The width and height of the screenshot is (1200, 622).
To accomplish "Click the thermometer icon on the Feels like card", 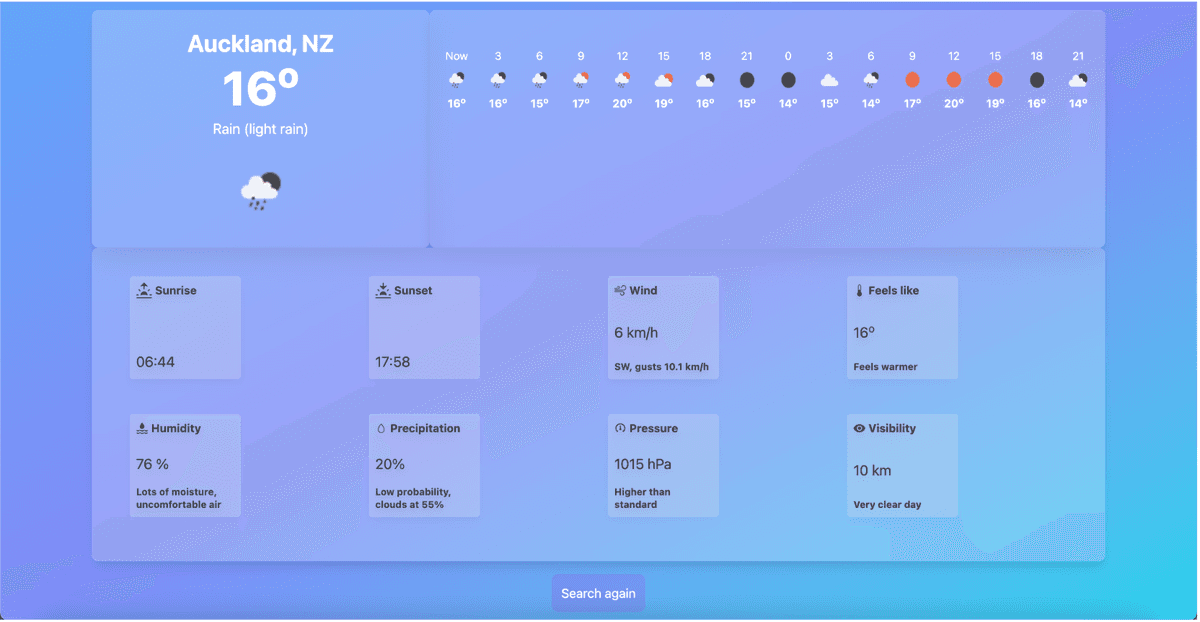I will click(x=859, y=290).
